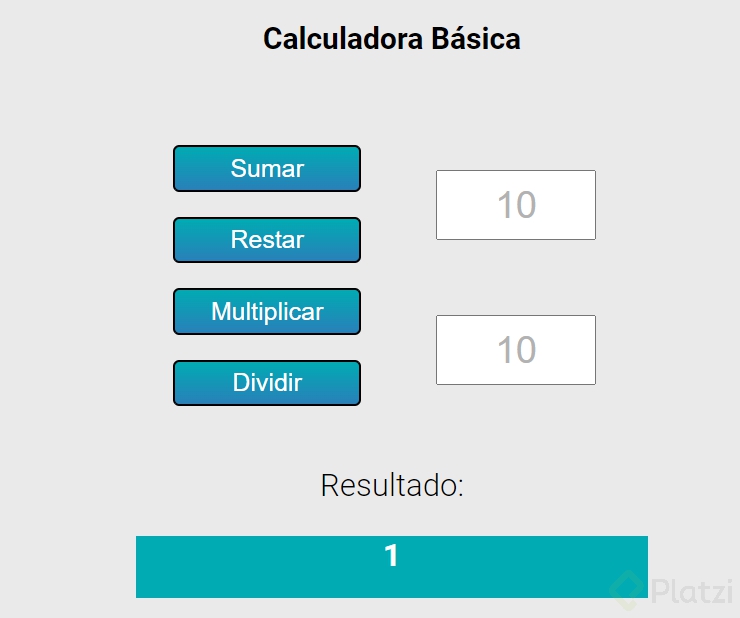Divide the values with Dividir
740x618 pixels.
pos(267,383)
